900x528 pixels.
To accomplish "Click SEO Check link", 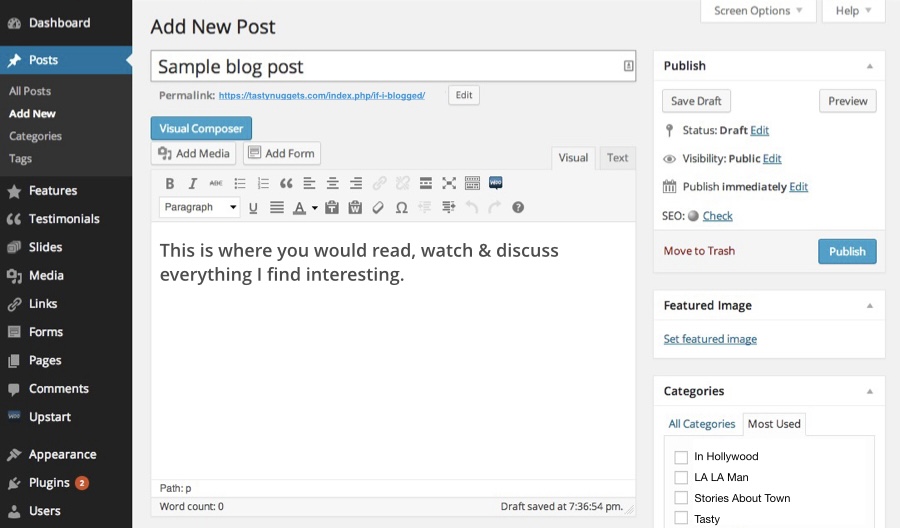I will tap(717, 216).
